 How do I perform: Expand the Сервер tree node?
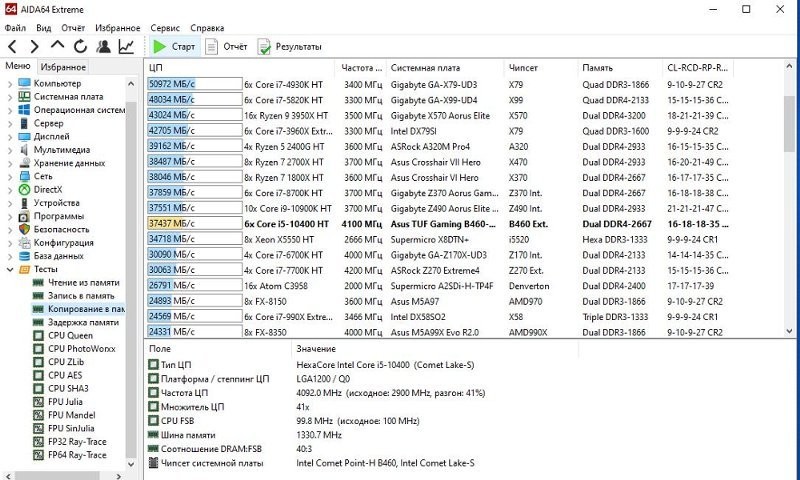click(10, 123)
